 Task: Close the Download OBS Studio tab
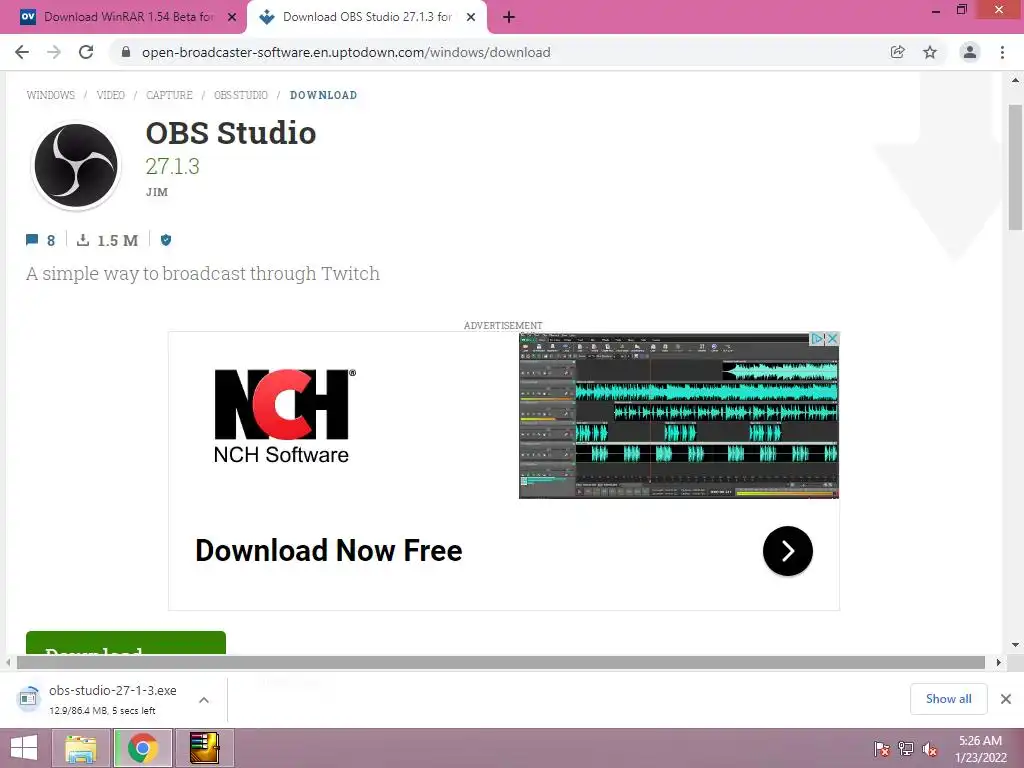[471, 17]
